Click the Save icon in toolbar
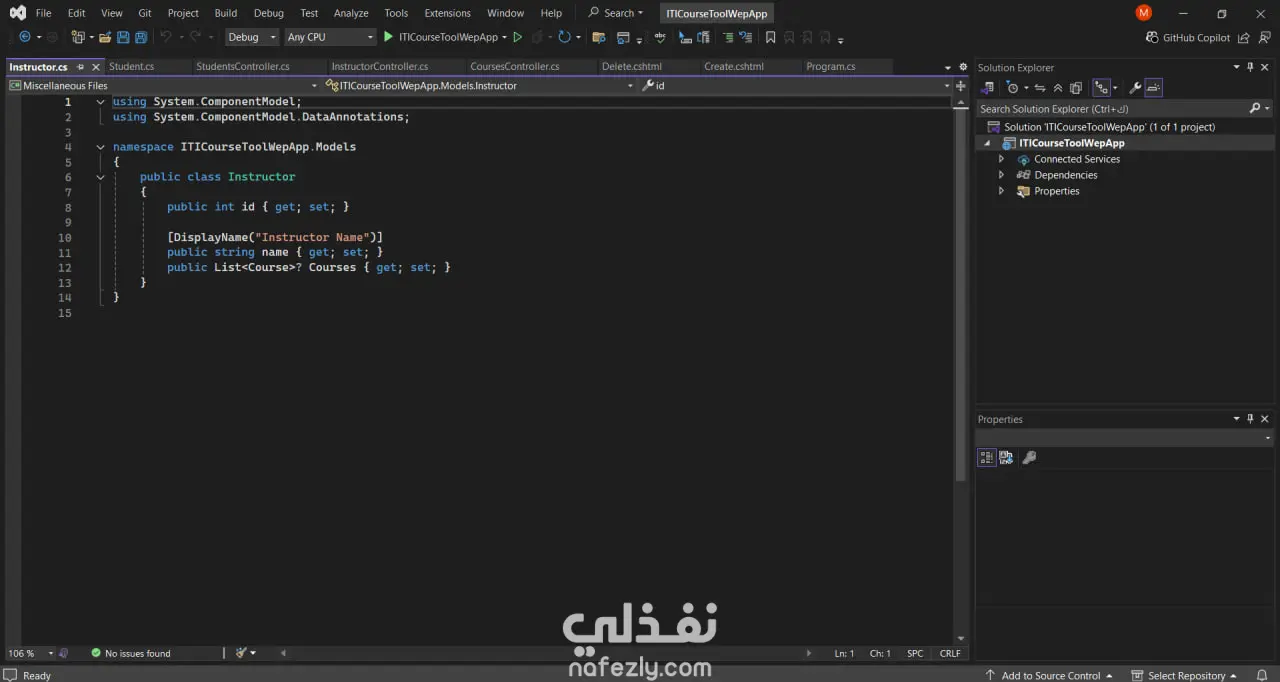Image resolution: width=1280 pixels, height=682 pixels. coord(123,37)
